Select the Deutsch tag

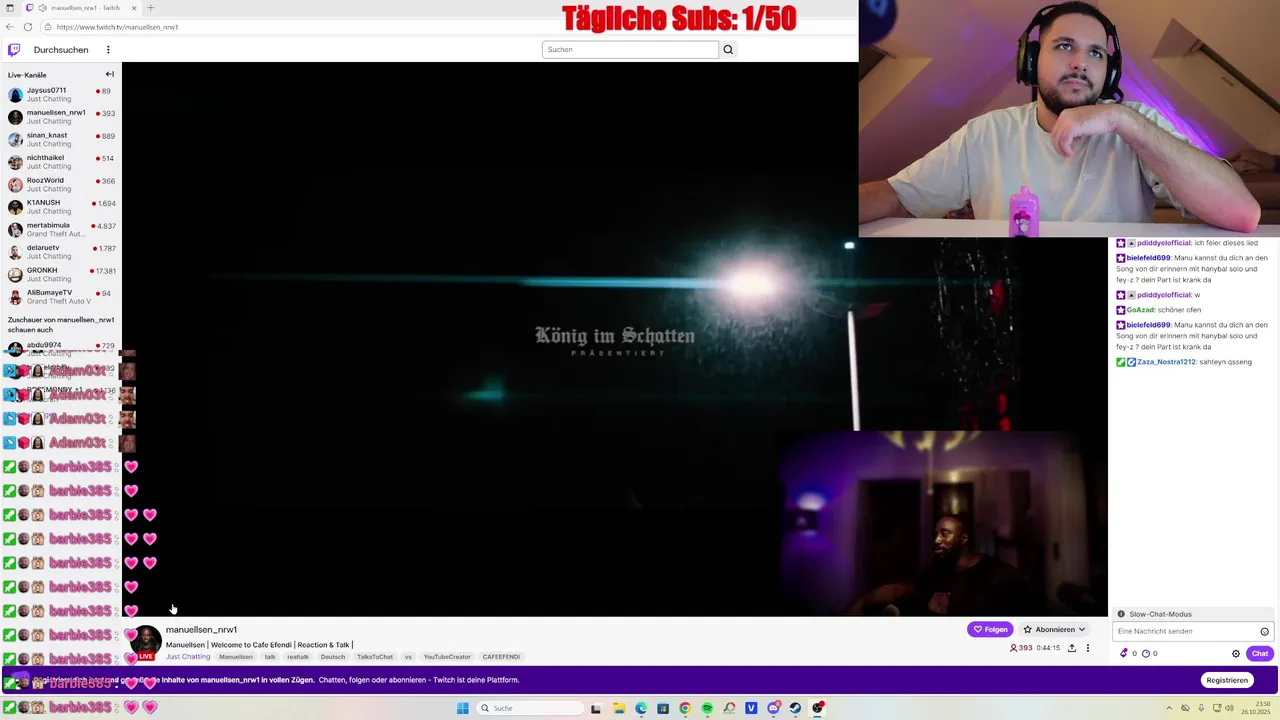[x=333, y=657]
